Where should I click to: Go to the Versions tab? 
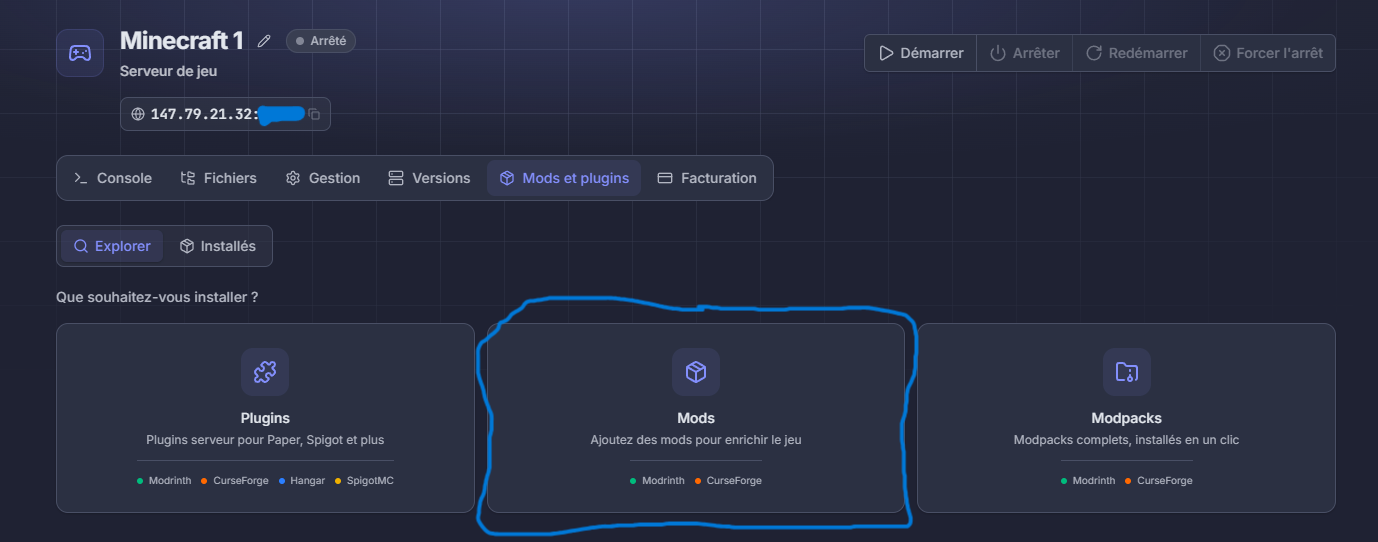[428, 178]
